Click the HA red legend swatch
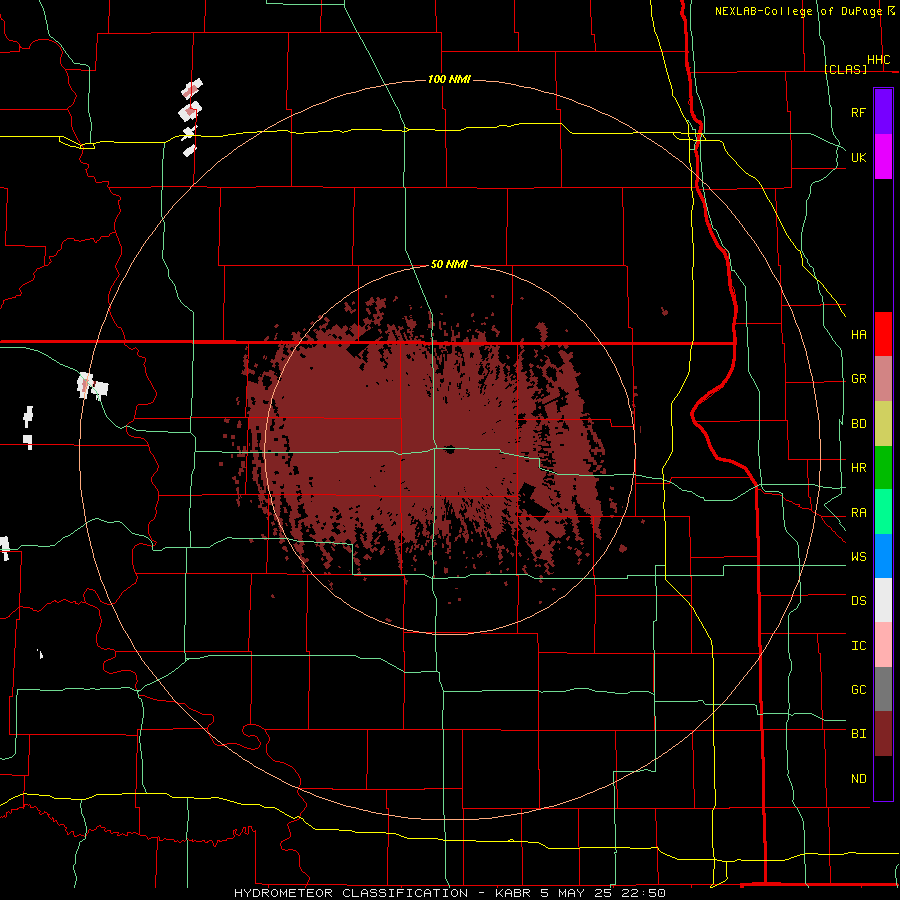 click(883, 334)
